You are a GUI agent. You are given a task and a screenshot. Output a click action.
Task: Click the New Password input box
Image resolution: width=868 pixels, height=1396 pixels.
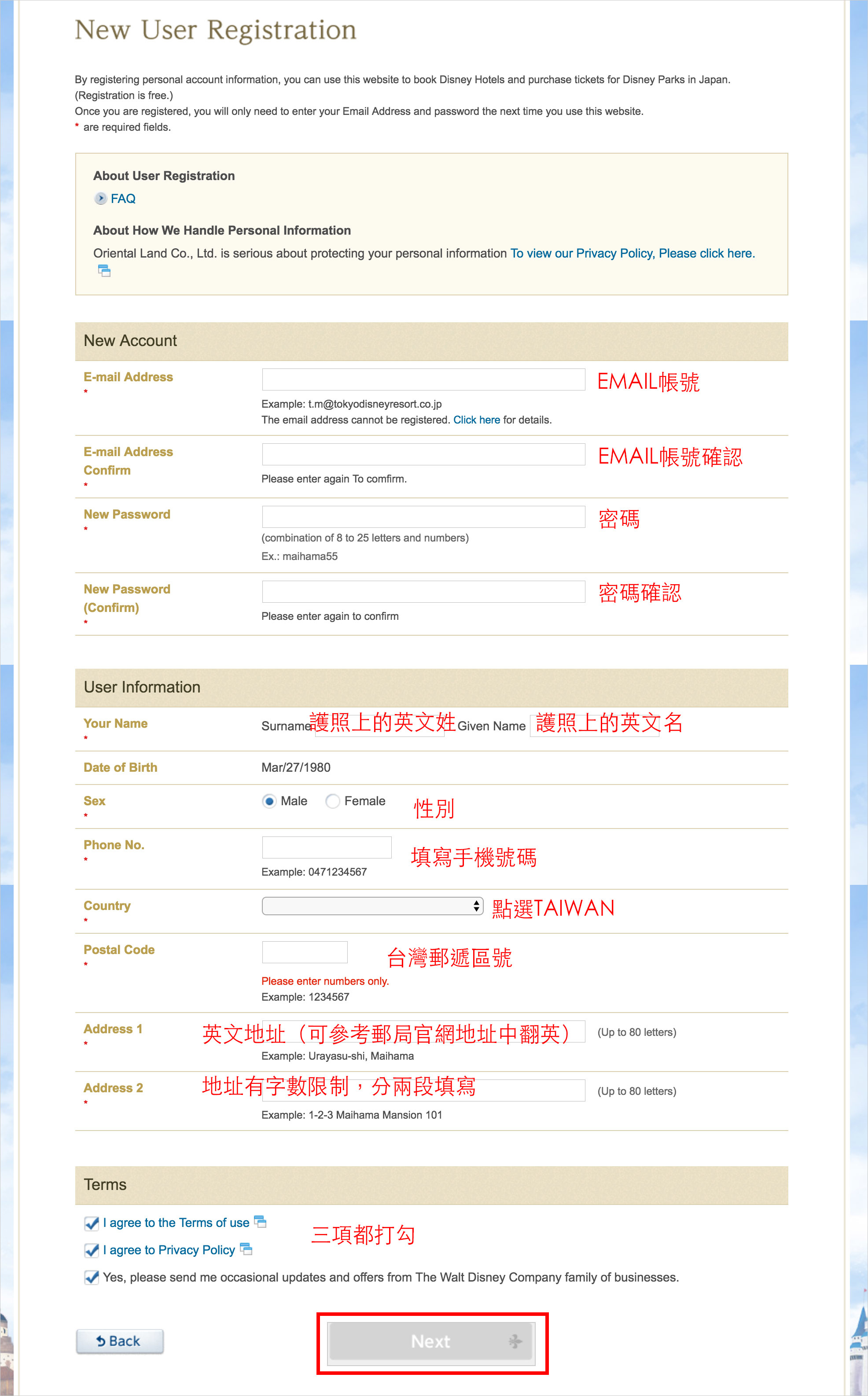pos(423,516)
